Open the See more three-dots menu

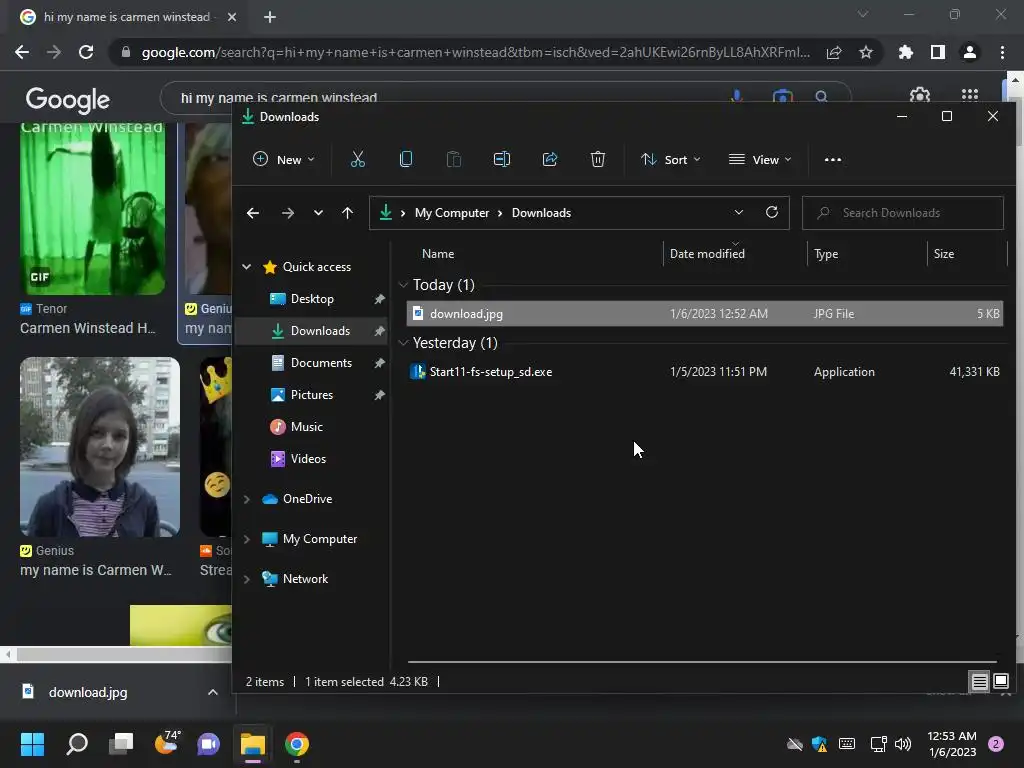[833, 159]
